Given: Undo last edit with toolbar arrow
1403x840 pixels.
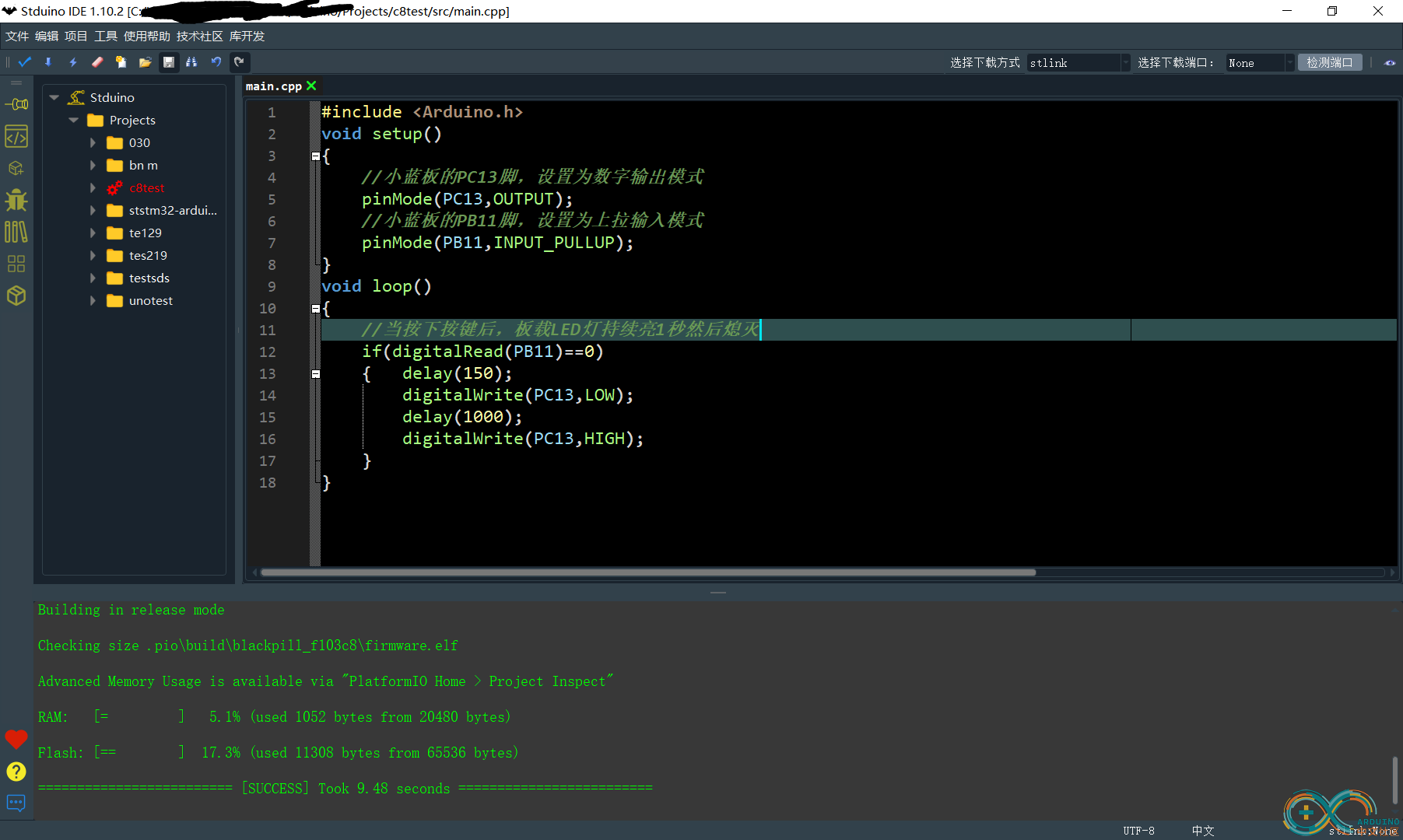Looking at the screenshot, I should pos(216,62).
